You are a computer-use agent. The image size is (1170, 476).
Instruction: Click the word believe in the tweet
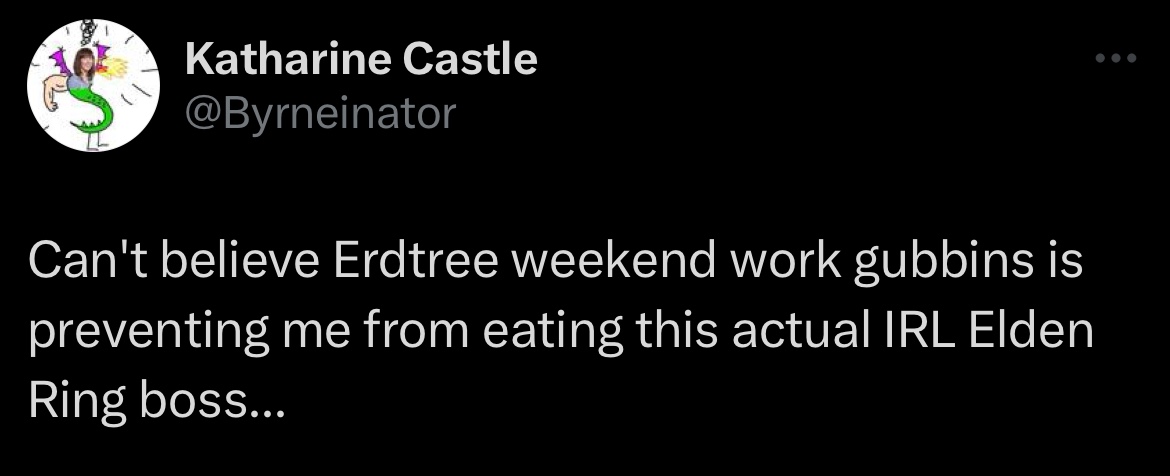240,261
